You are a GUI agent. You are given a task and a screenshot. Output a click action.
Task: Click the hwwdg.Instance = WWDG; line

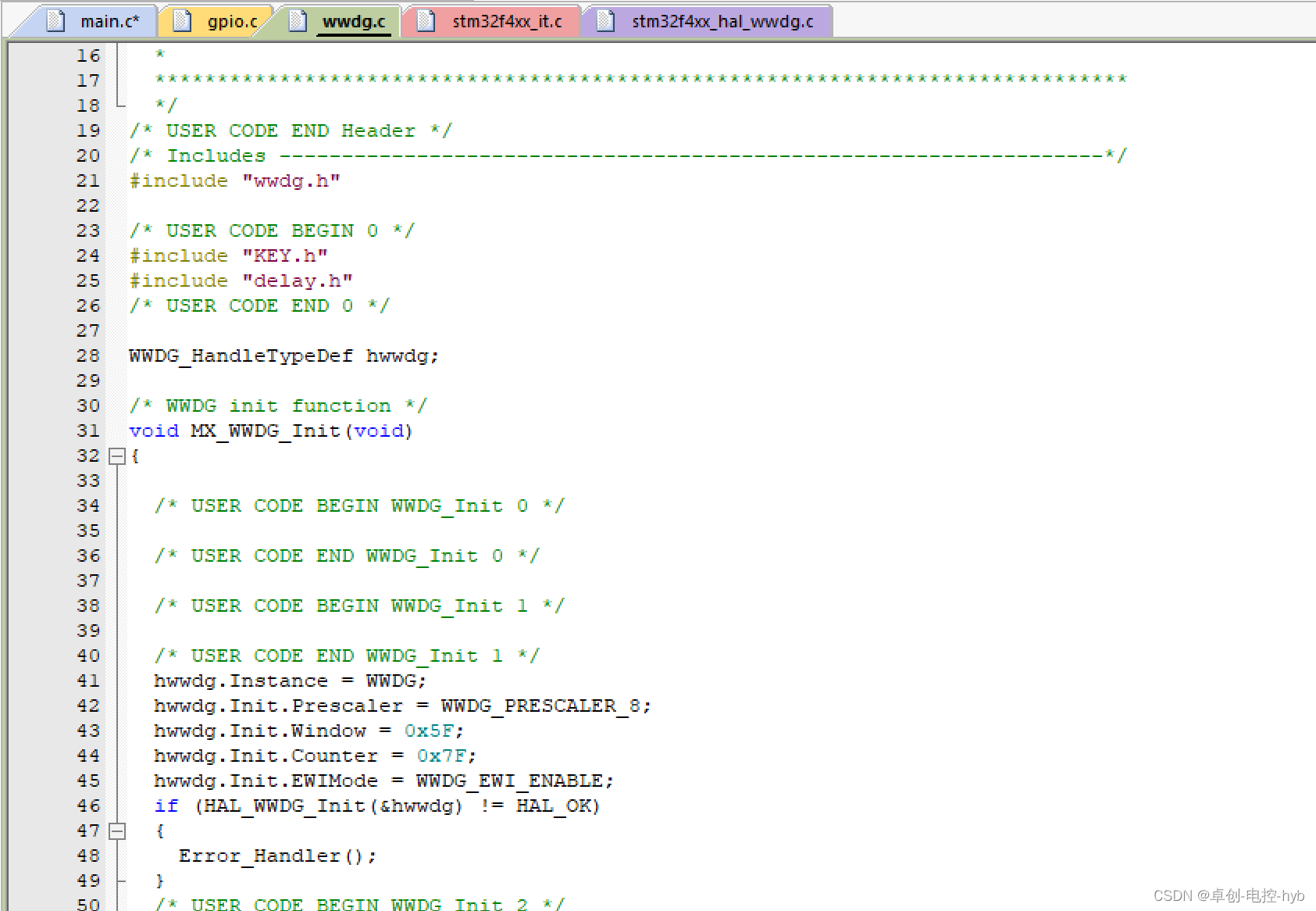(290, 681)
